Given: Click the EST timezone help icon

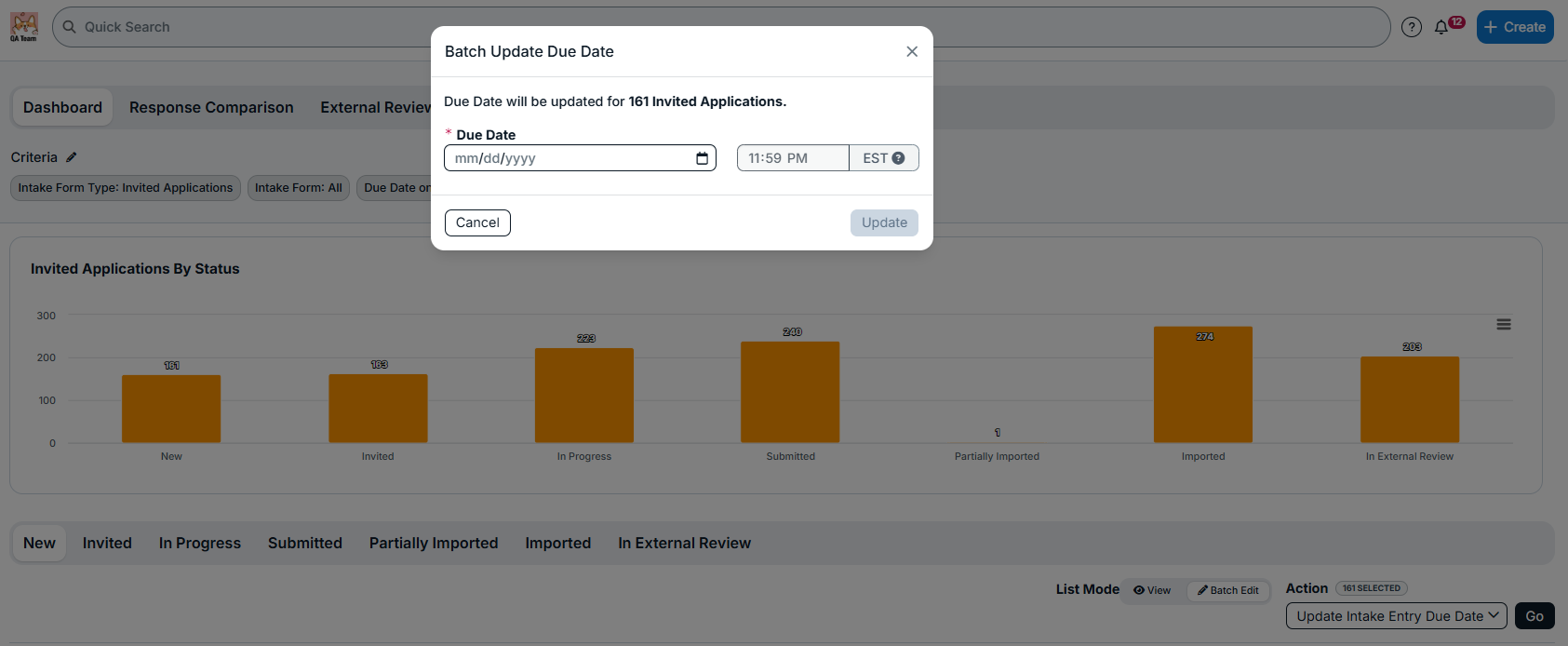Looking at the screenshot, I should (898, 158).
